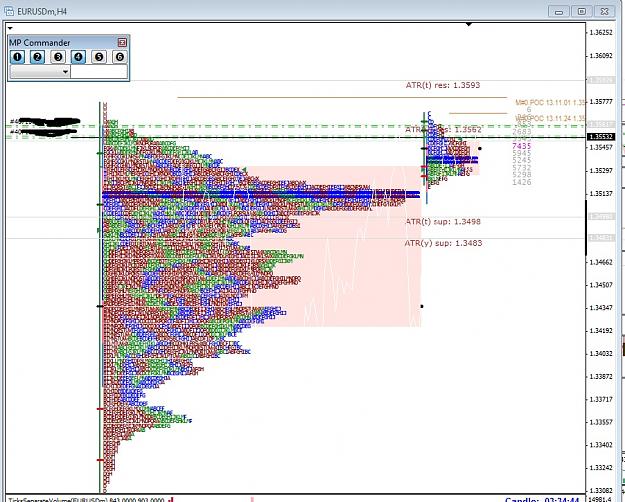Viewport: 625px width, 502px height.
Task: Collapse the MP Commander panel
Action: [x=122, y=42]
